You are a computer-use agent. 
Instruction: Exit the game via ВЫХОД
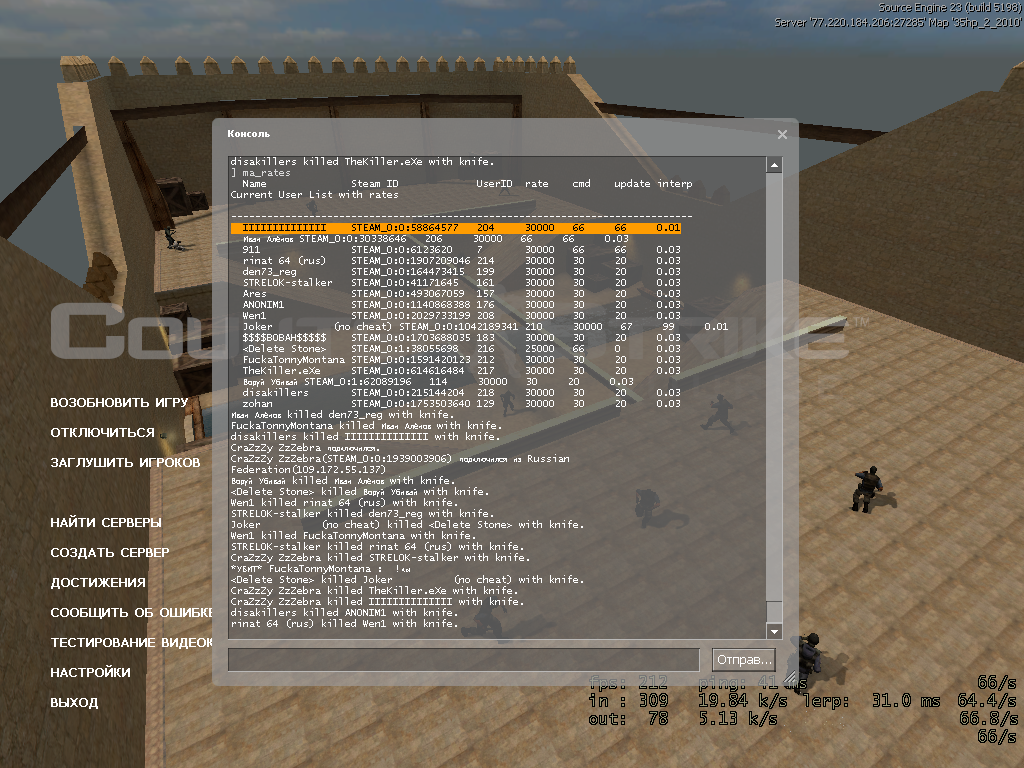tap(74, 703)
